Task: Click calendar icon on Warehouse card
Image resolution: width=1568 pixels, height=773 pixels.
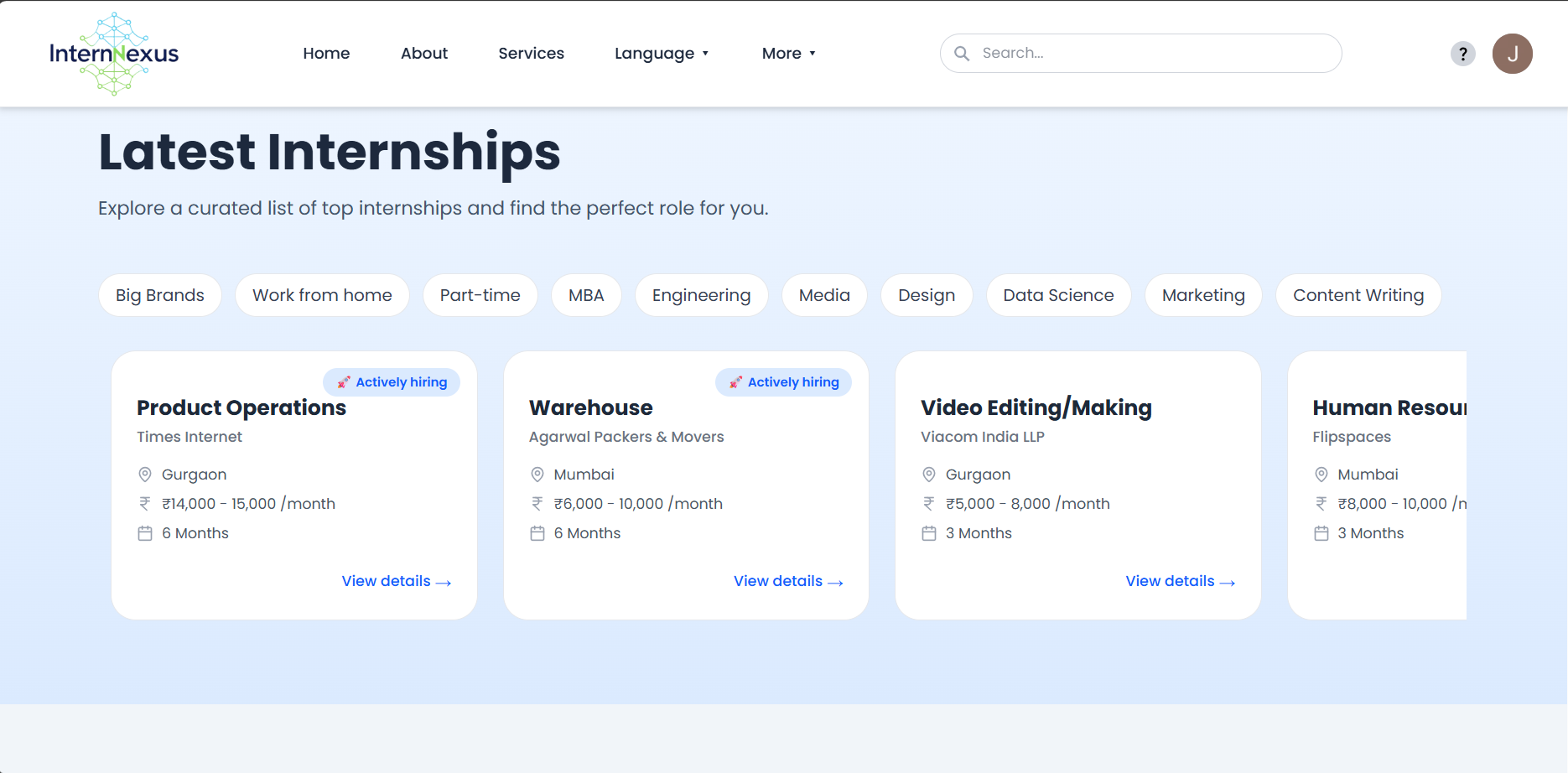Action: tap(537, 533)
